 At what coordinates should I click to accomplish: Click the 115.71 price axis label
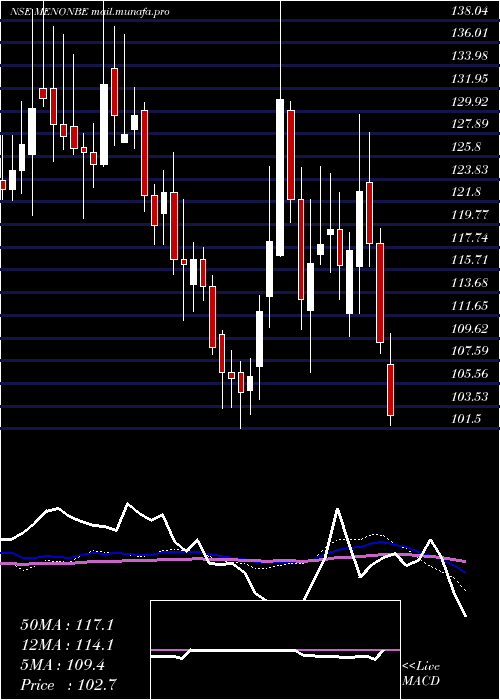click(469, 260)
